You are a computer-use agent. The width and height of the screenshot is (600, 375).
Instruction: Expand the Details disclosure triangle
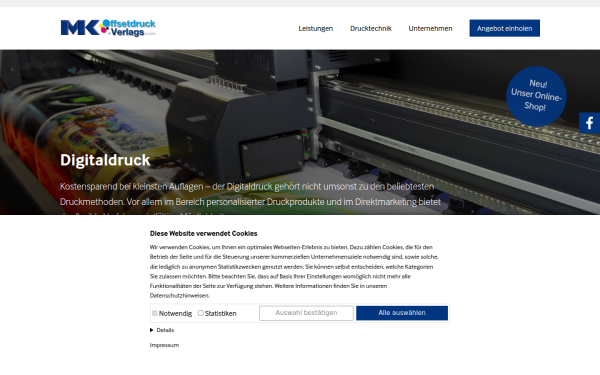tap(152, 330)
